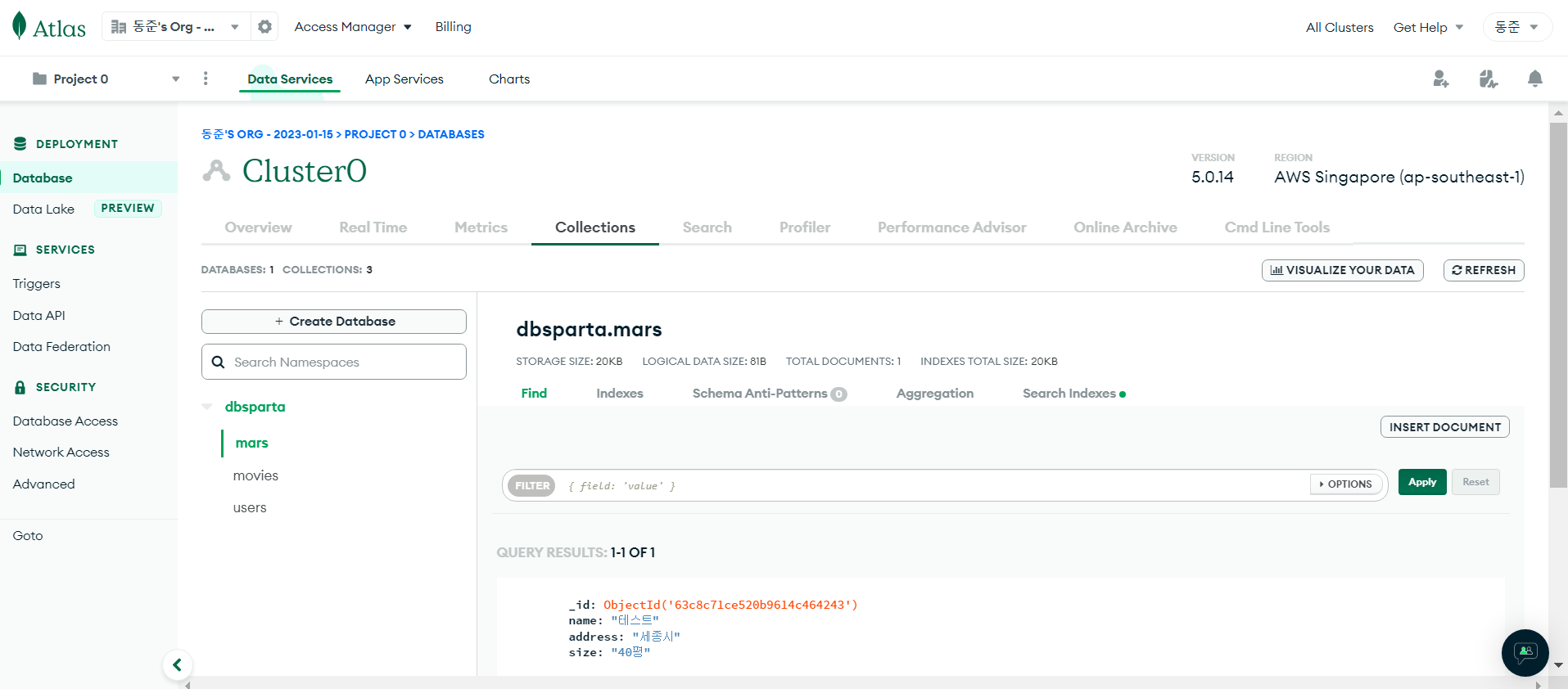1568x689 pixels.
Task: Click the invite user icon
Action: click(x=1441, y=79)
